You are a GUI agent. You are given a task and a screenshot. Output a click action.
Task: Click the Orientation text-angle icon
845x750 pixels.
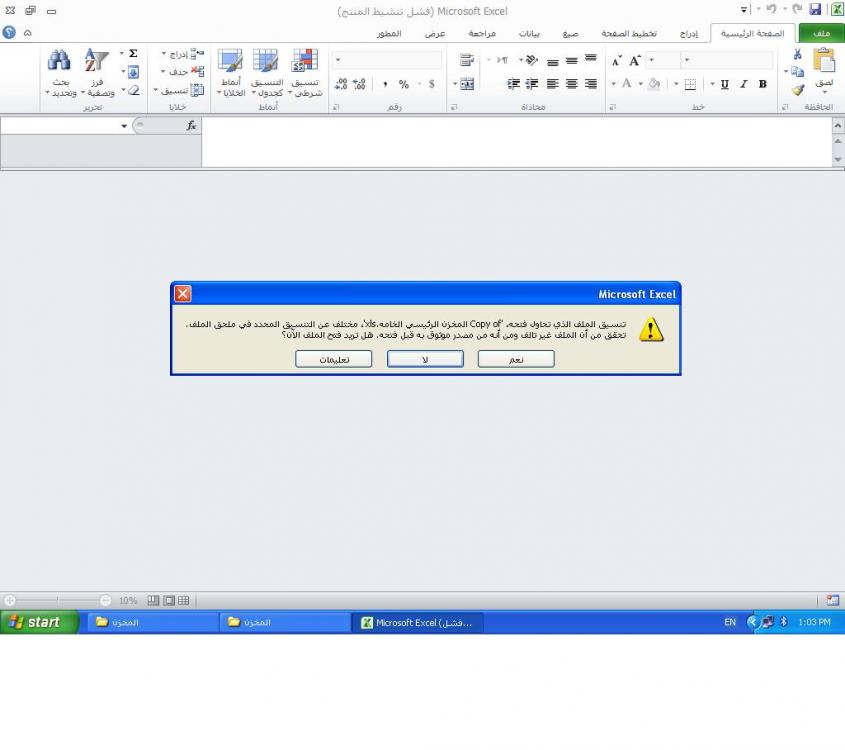531,60
